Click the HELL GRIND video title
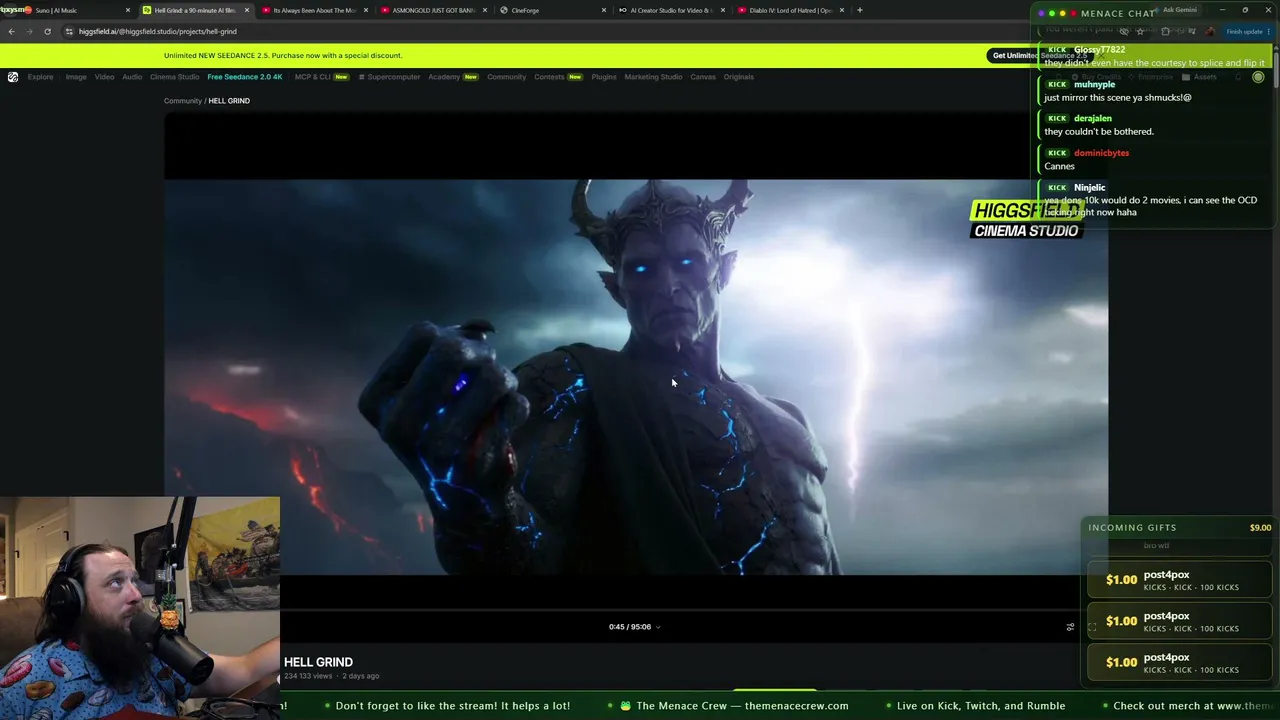 [318, 662]
